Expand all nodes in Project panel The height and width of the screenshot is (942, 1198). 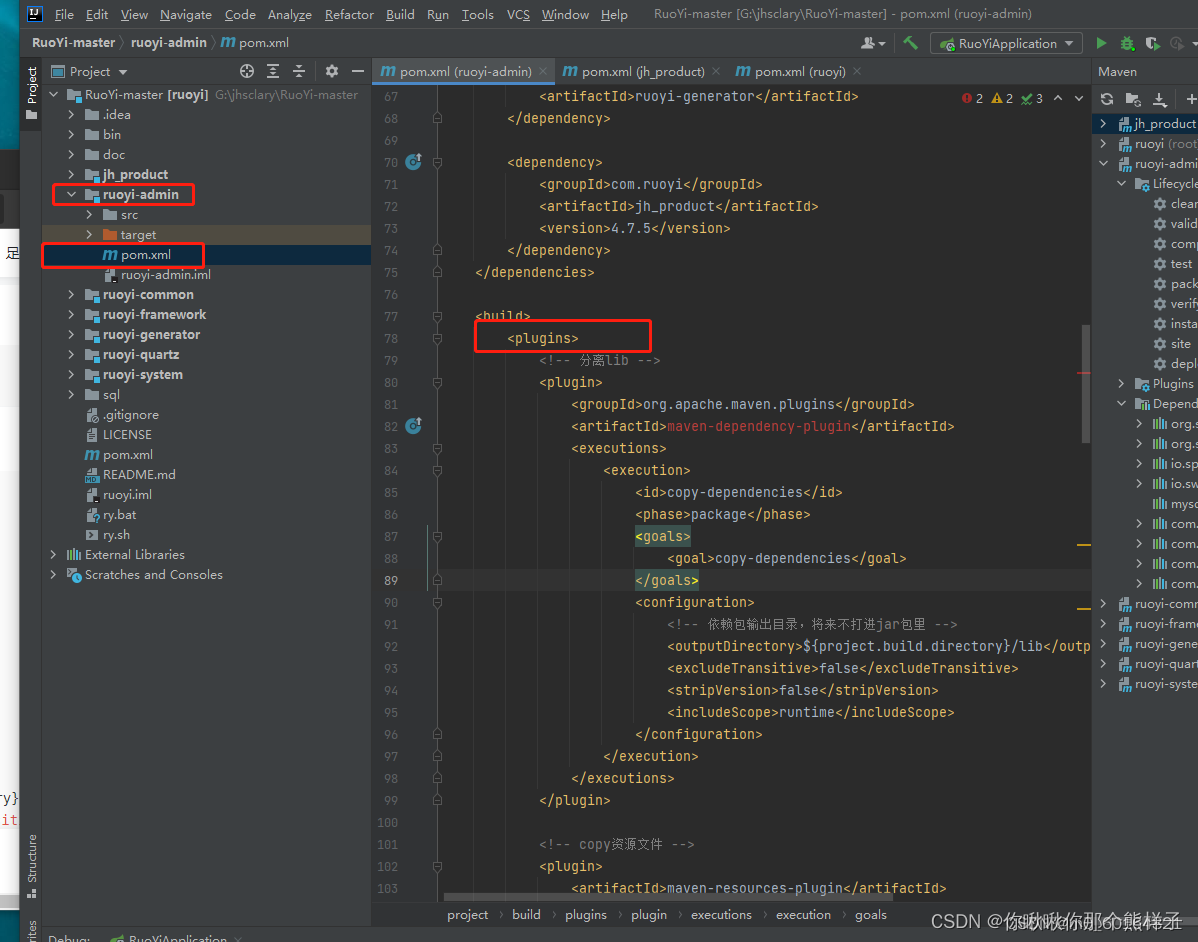tap(273, 71)
